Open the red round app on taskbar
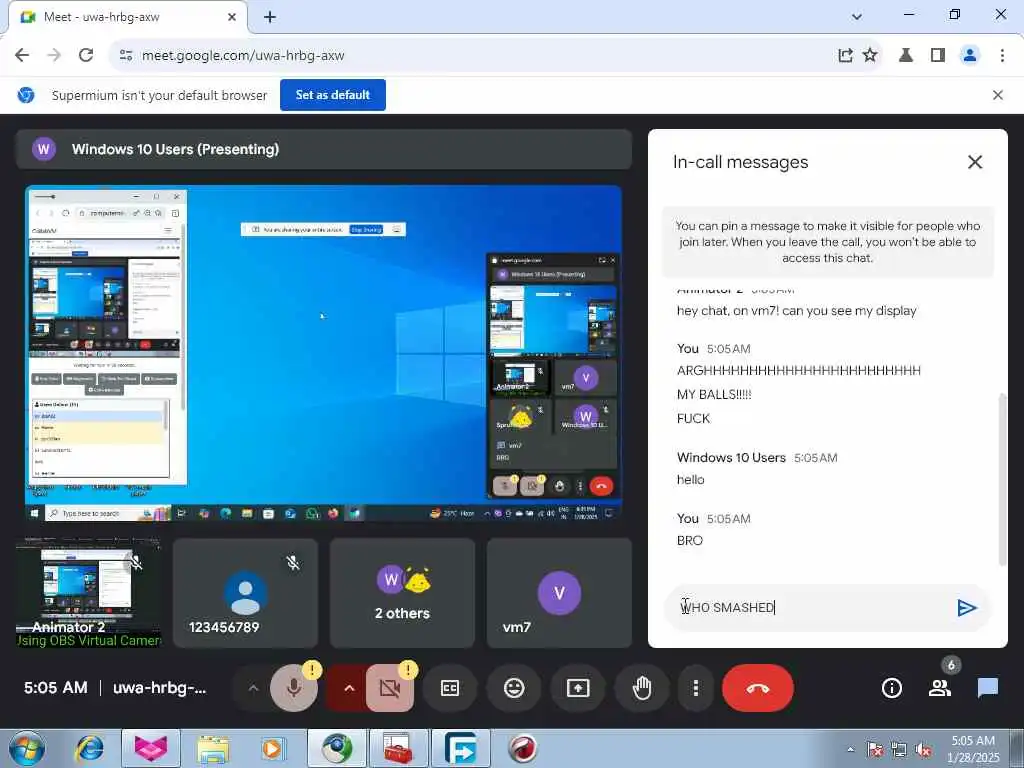The height and width of the screenshot is (768, 1024). pyautogui.click(x=522, y=748)
